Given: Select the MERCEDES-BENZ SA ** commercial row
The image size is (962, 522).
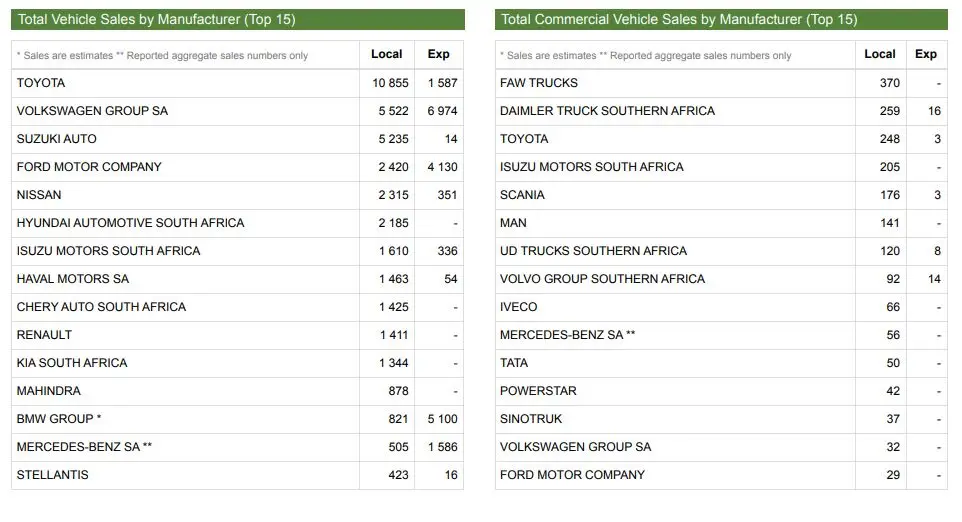Looking at the screenshot, I should coord(721,335).
